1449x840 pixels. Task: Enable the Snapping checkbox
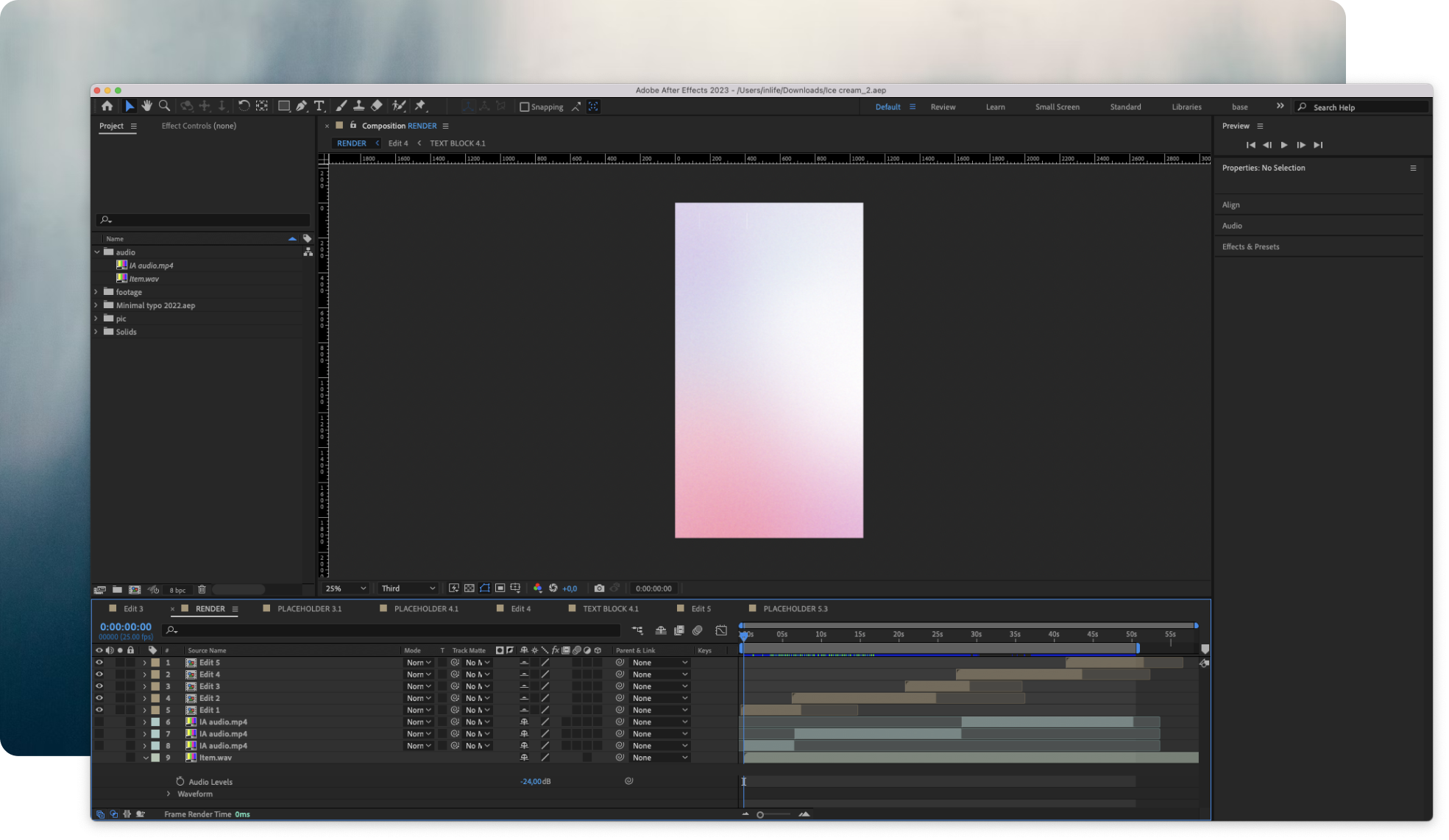[x=525, y=107]
